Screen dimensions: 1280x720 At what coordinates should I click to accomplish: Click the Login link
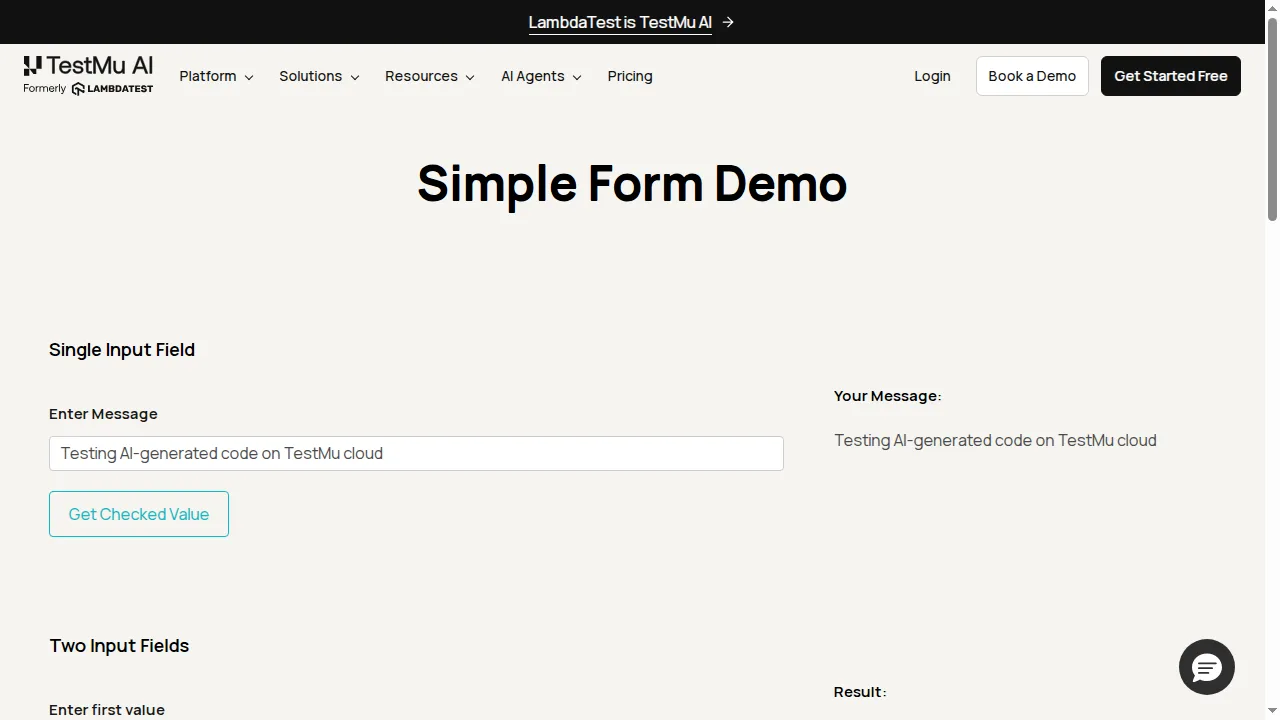tap(932, 76)
